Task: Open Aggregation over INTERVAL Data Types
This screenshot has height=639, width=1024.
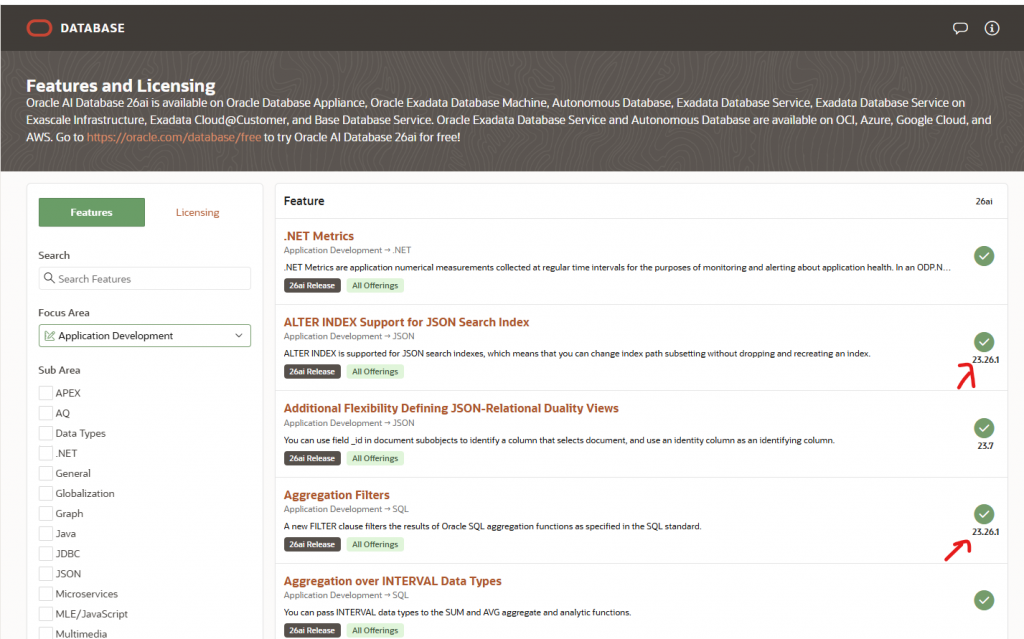Action: click(x=392, y=581)
